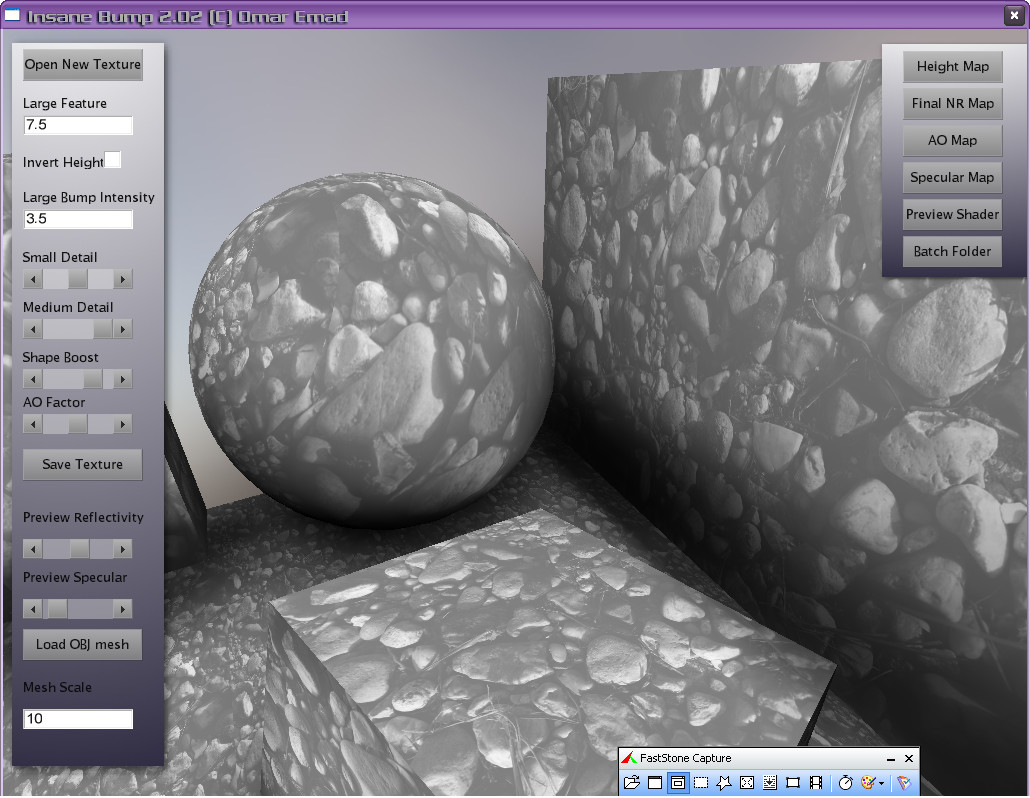Image resolution: width=1030 pixels, height=798 pixels.
Task: Focus the Large Feature input field
Action: pyautogui.click(x=78, y=125)
